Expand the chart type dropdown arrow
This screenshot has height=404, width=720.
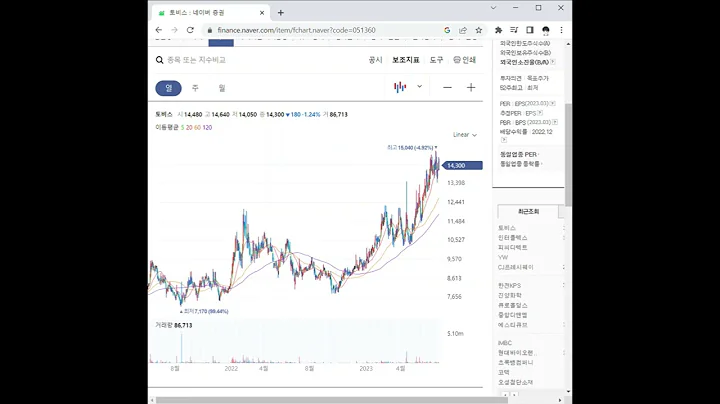point(419,86)
